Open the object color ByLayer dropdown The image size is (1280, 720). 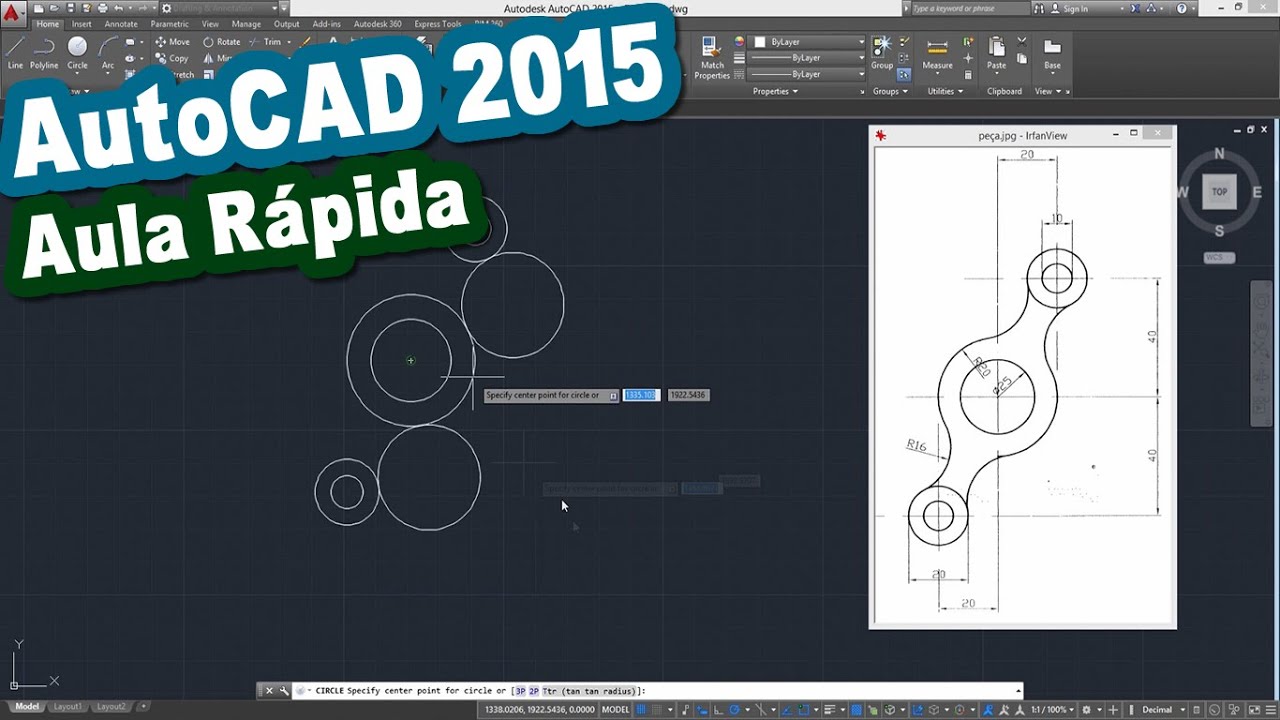point(808,42)
